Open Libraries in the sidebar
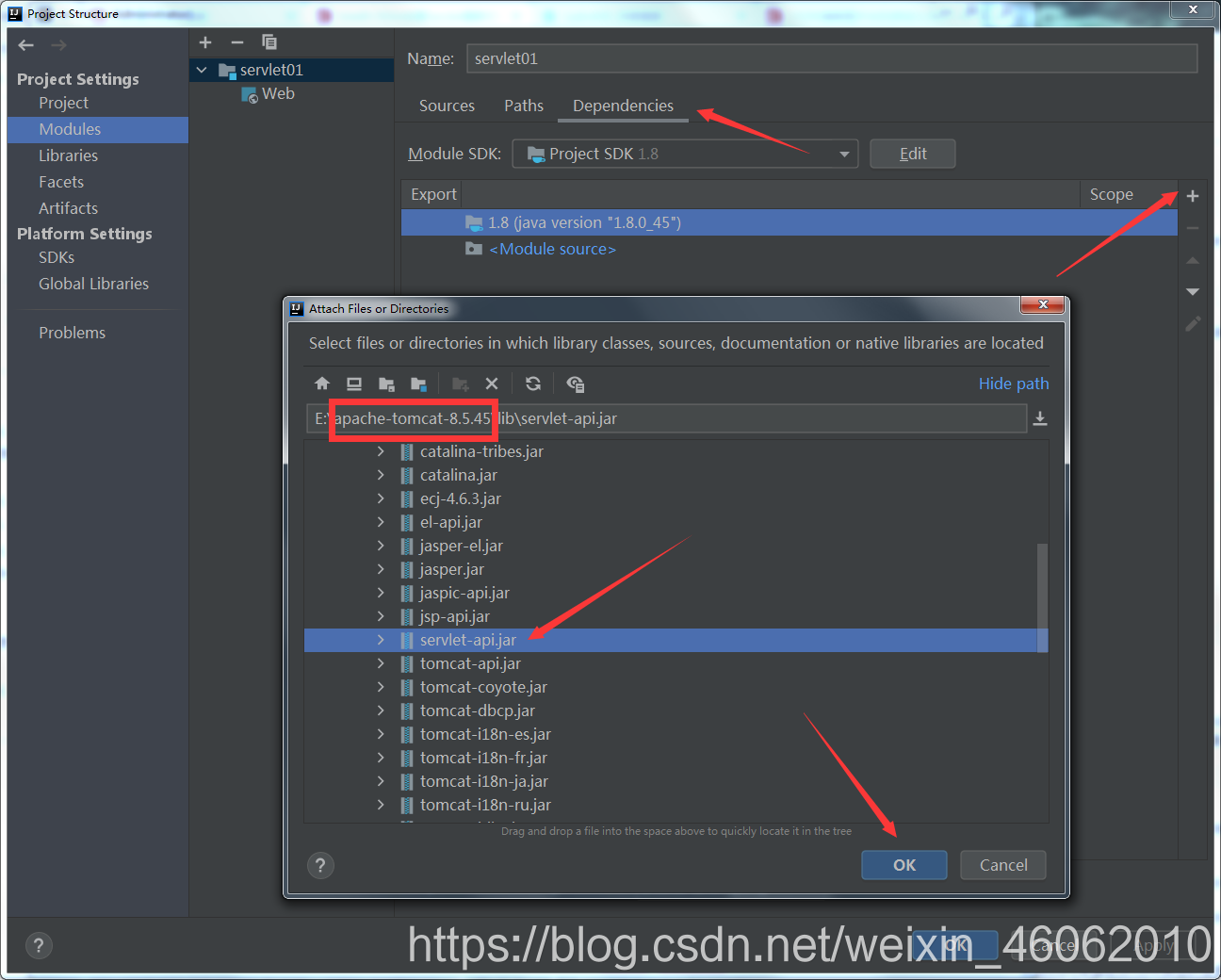 (68, 155)
